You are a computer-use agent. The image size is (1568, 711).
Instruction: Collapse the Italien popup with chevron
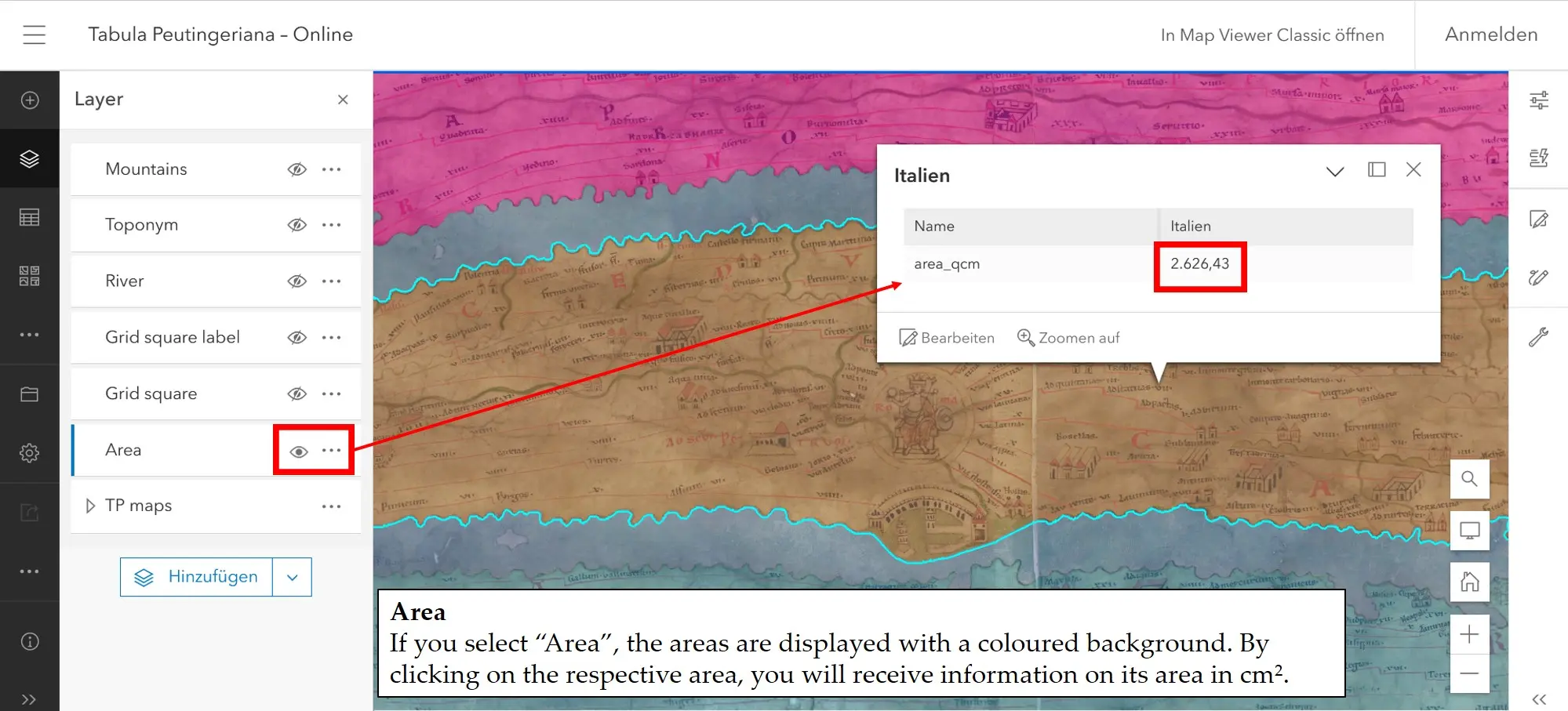click(x=1335, y=171)
